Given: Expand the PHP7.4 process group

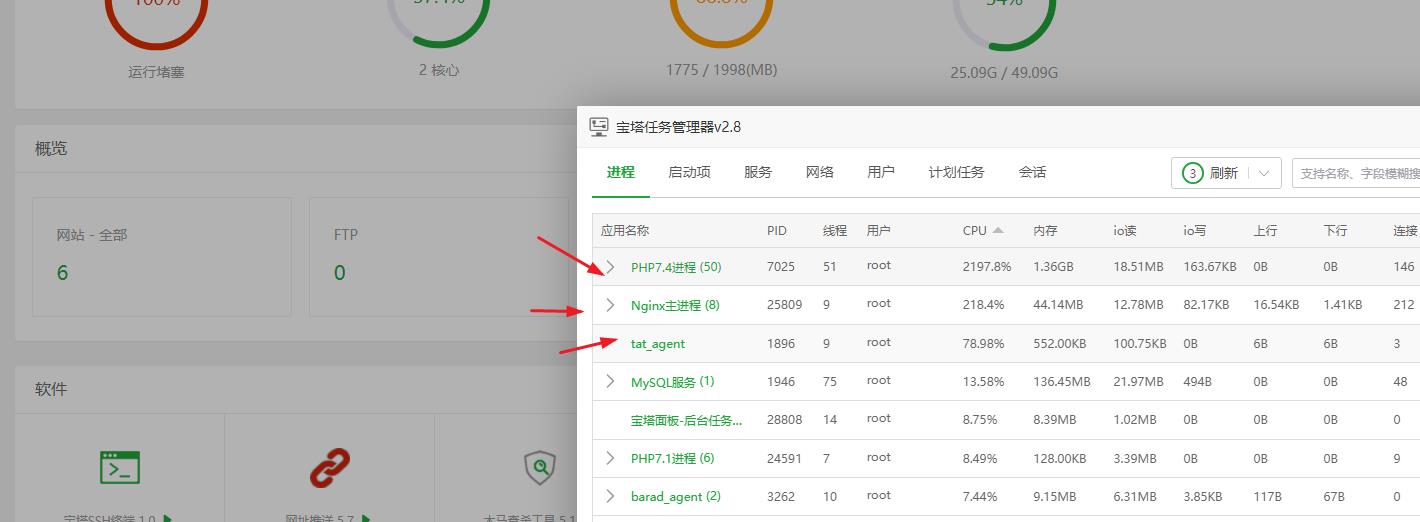Looking at the screenshot, I should click(610, 267).
